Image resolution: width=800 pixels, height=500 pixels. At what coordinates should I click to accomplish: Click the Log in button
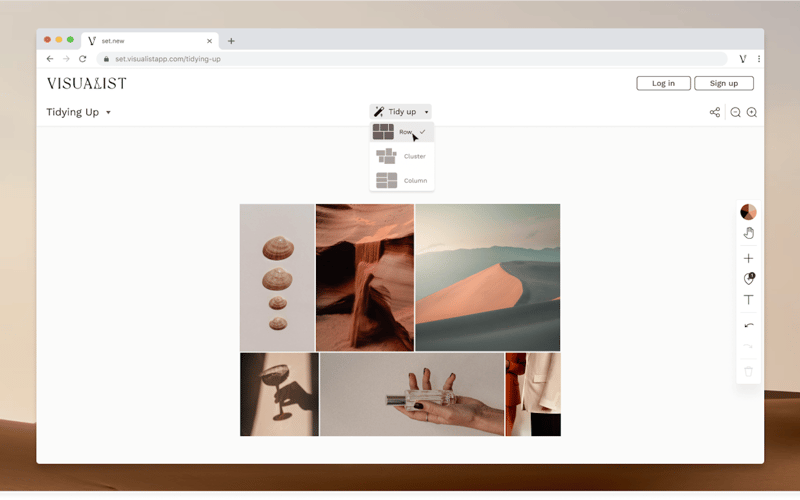pyautogui.click(x=663, y=83)
